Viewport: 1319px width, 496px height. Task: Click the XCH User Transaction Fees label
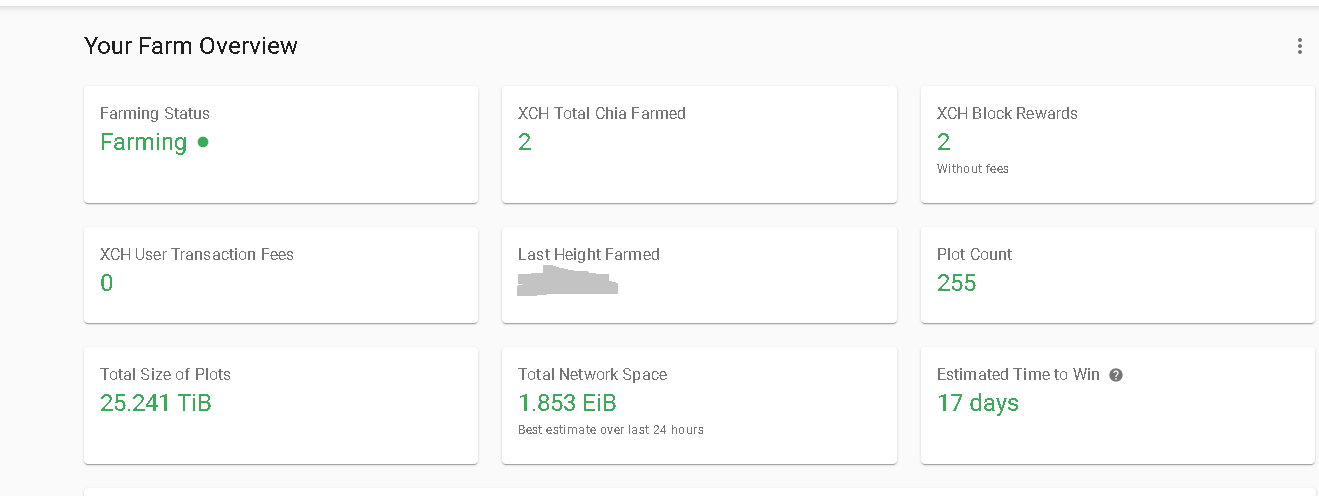(197, 255)
